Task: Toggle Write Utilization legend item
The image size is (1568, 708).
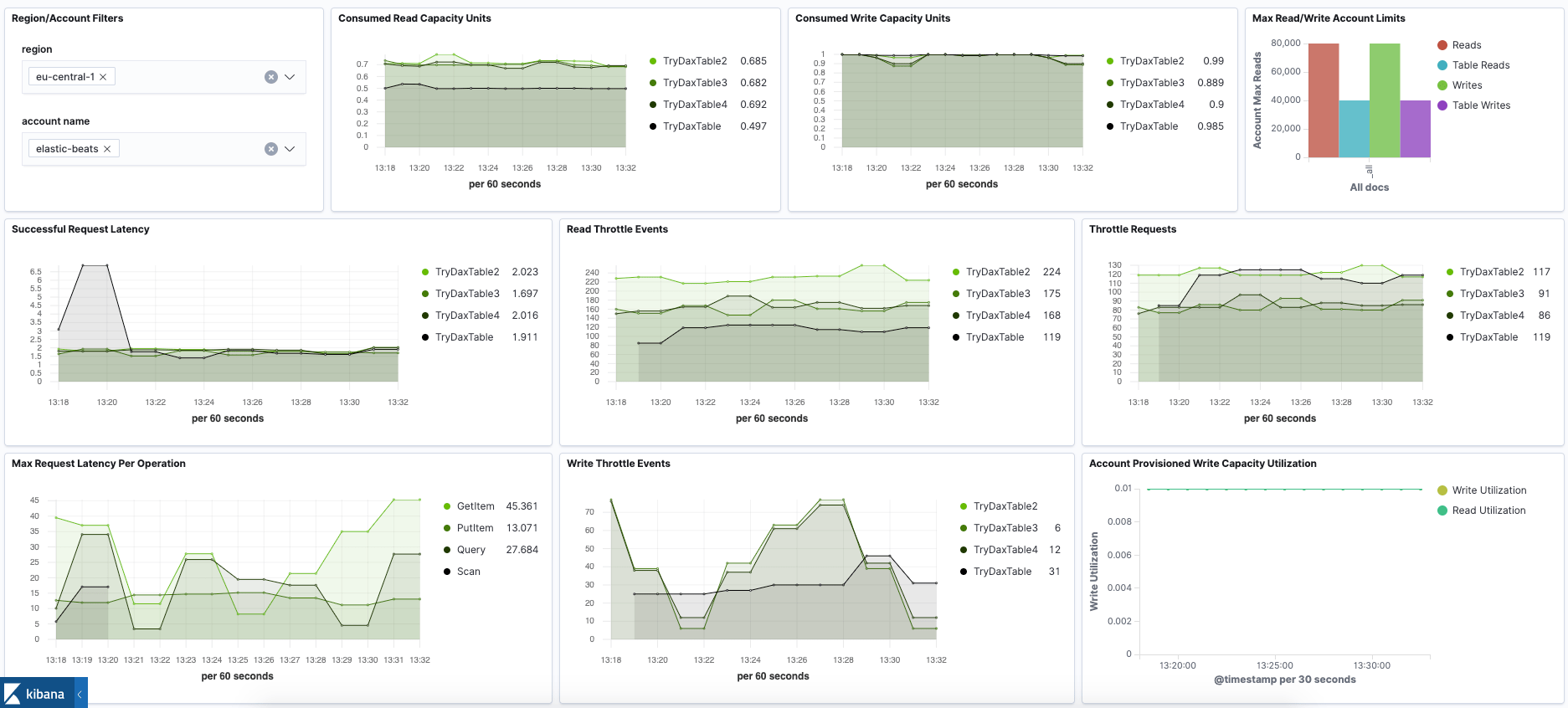Action: [x=1488, y=490]
